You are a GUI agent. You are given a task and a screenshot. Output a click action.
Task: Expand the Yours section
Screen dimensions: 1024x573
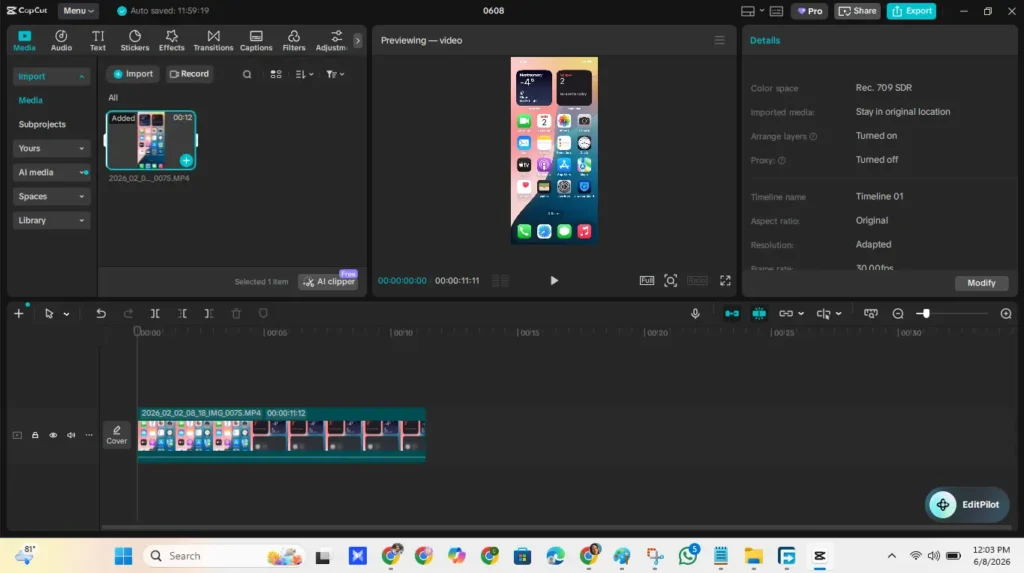pos(50,148)
